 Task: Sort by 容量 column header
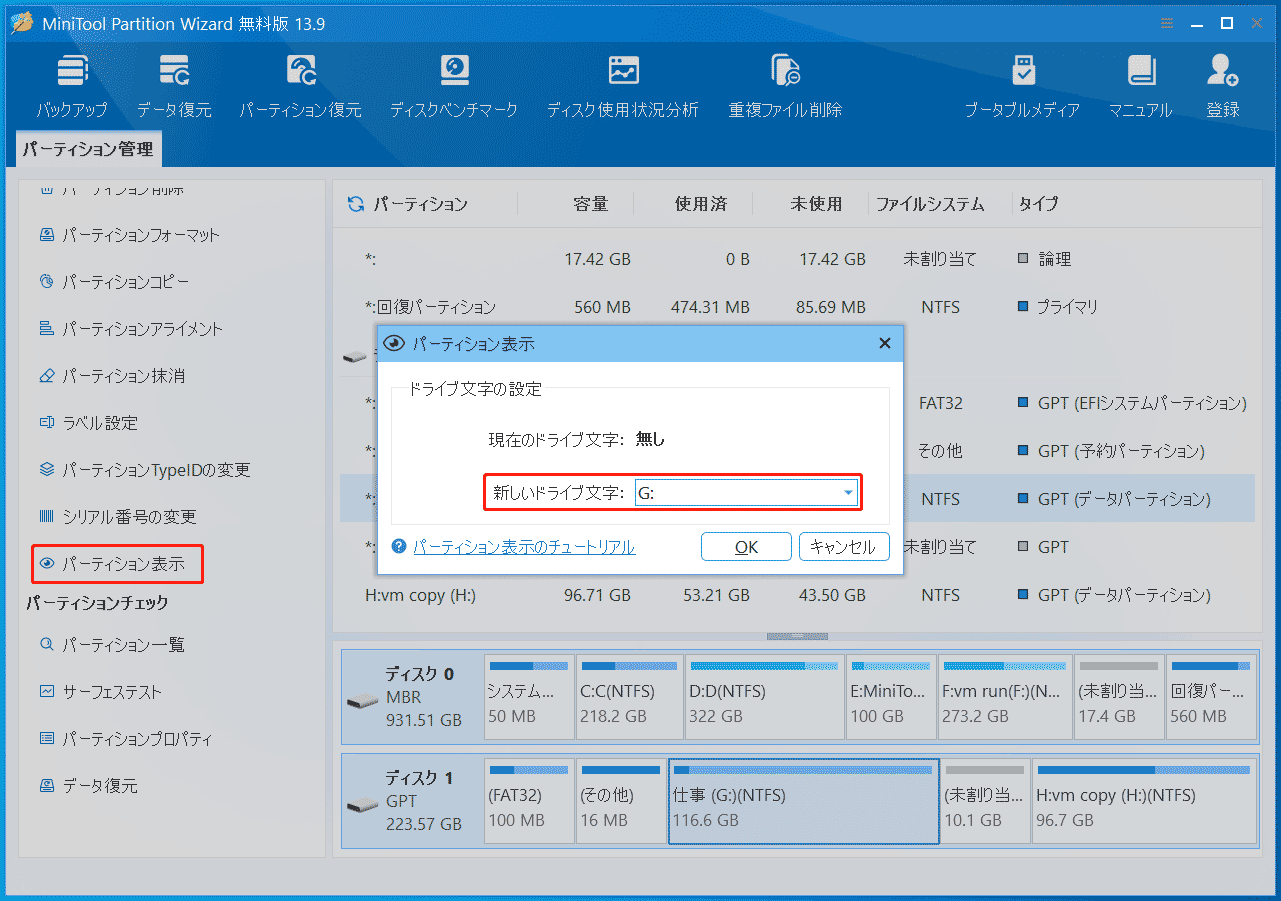pyautogui.click(x=590, y=204)
